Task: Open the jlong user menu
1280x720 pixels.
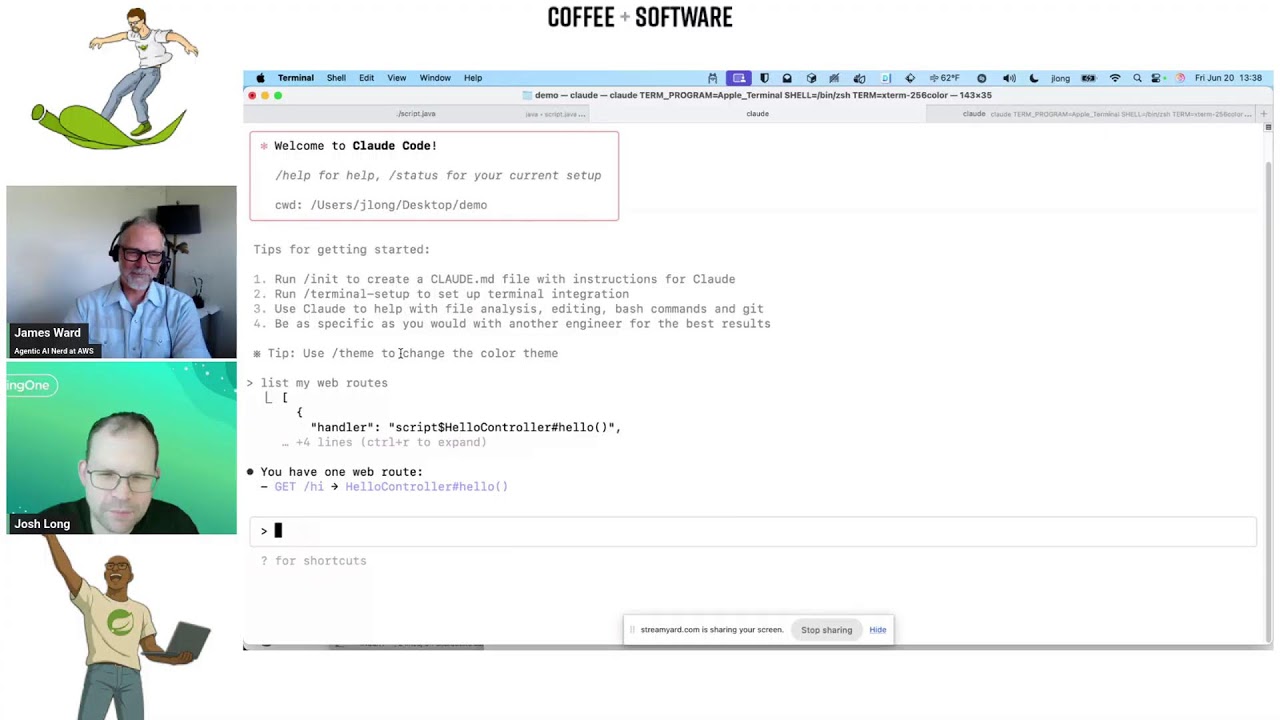Action: coord(1060,78)
